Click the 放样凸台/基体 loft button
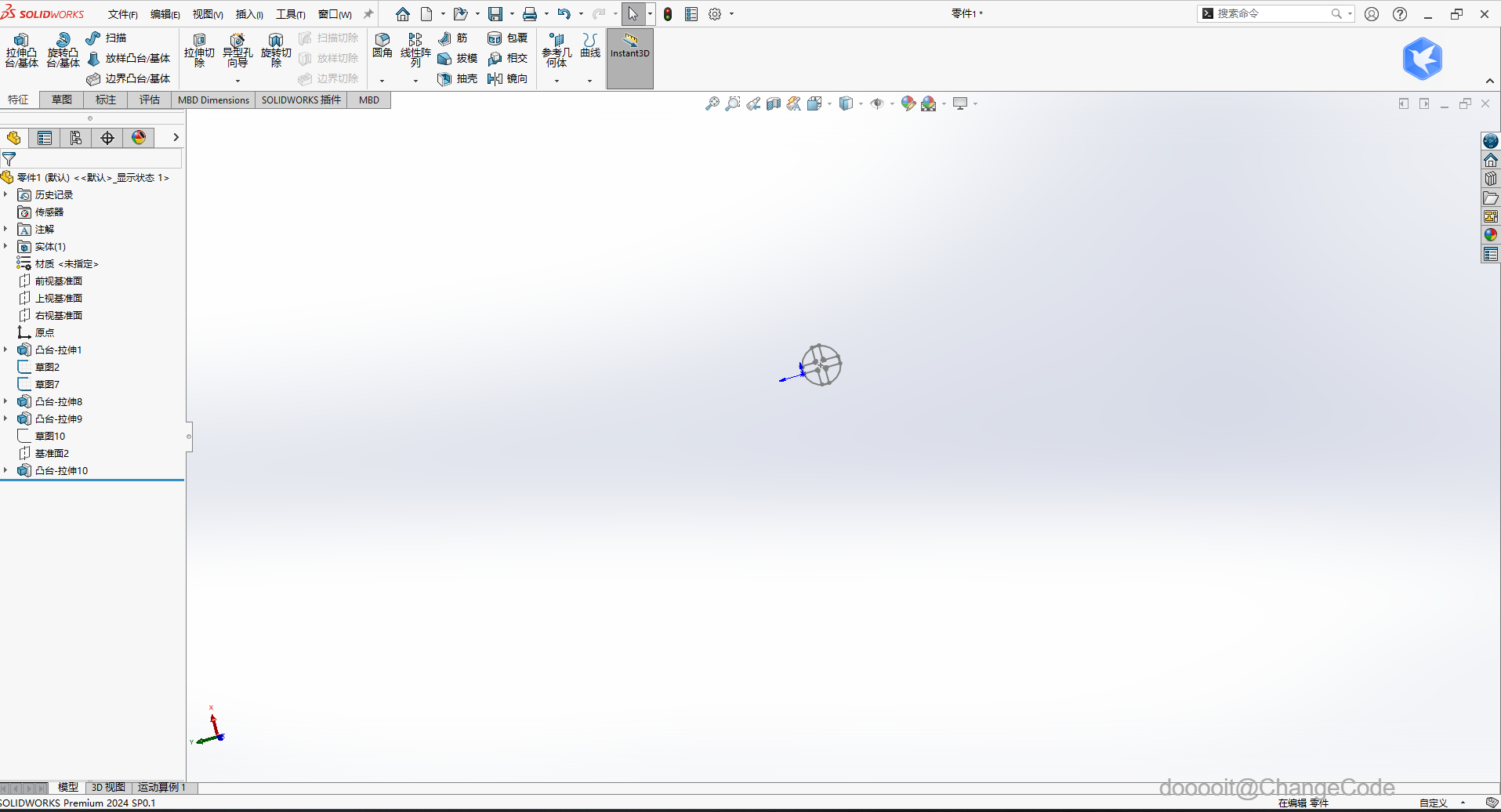Image resolution: width=1501 pixels, height=812 pixels. [129, 58]
